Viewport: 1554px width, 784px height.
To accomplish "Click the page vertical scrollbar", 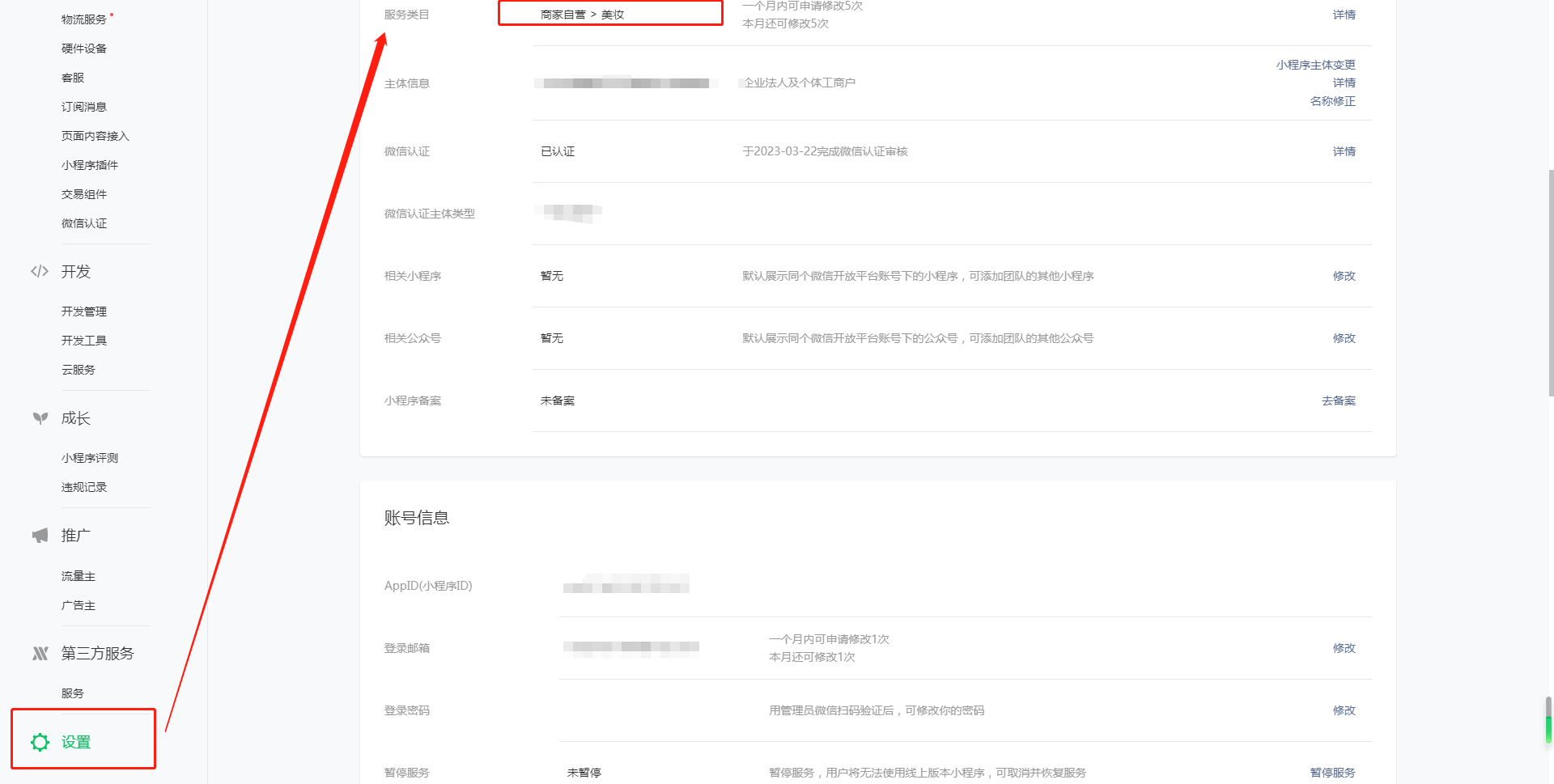I will click(1549, 283).
